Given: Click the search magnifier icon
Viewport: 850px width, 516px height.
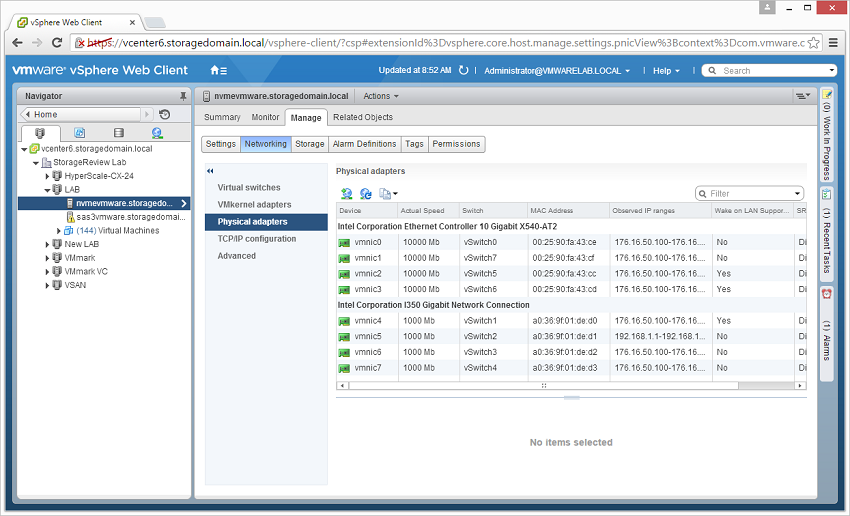Looking at the screenshot, I should click(x=712, y=70).
